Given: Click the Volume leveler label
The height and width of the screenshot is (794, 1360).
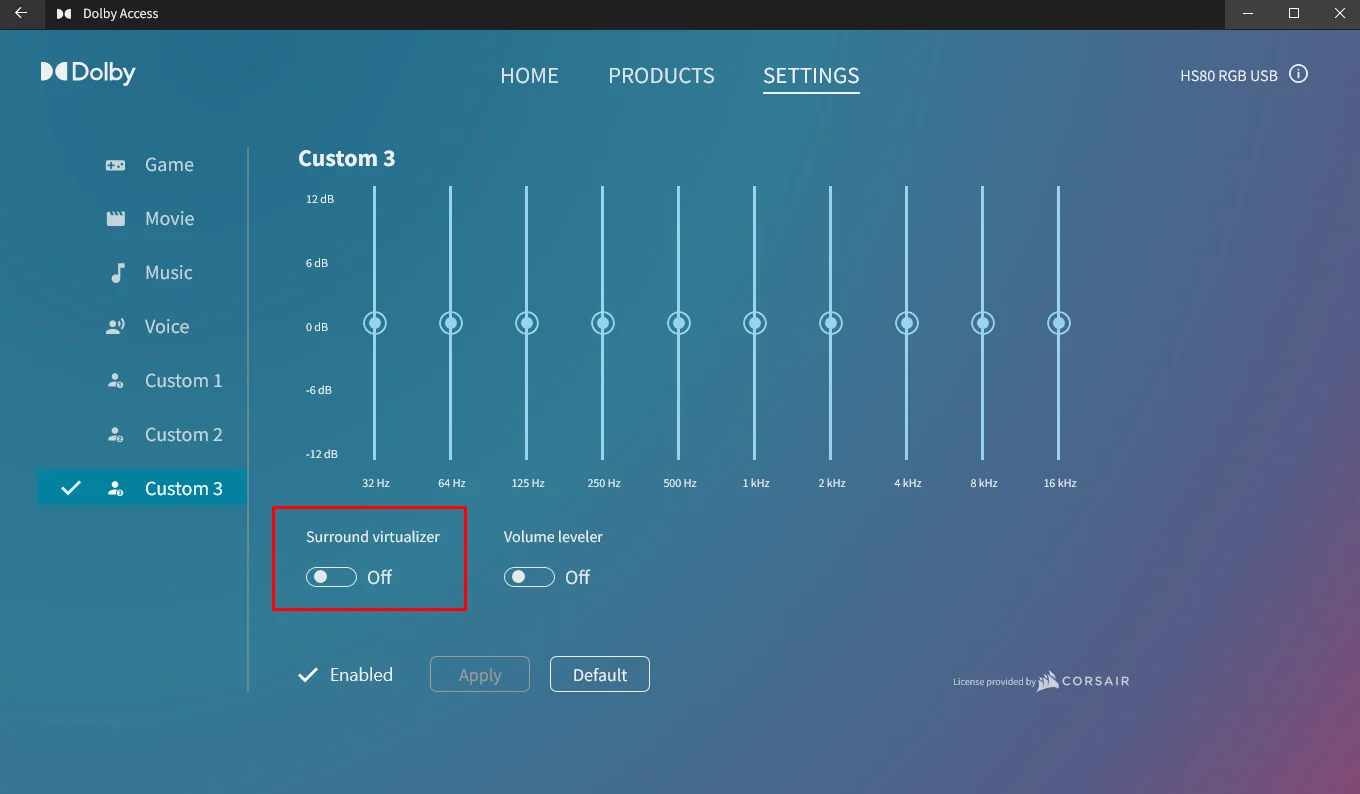Looking at the screenshot, I should point(553,537).
